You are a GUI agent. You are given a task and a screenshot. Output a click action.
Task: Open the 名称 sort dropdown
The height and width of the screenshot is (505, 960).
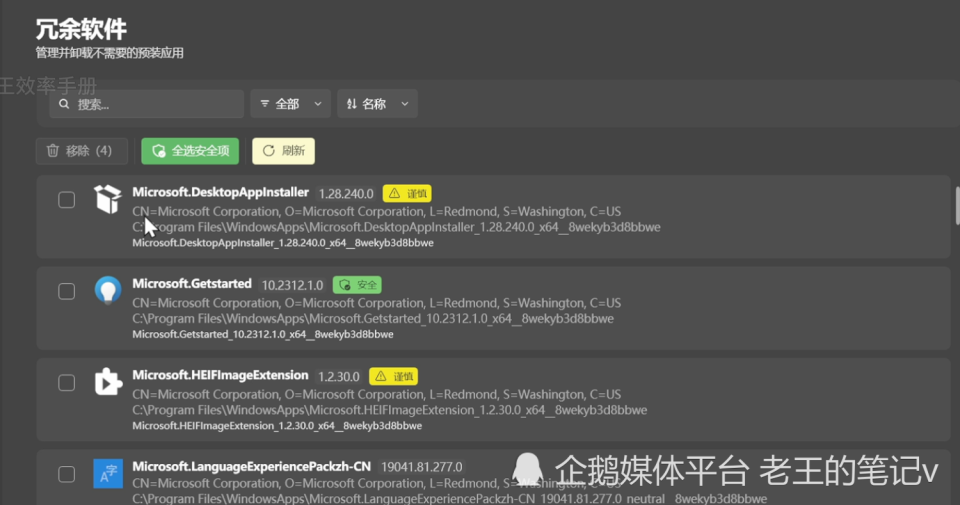(377, 104)
